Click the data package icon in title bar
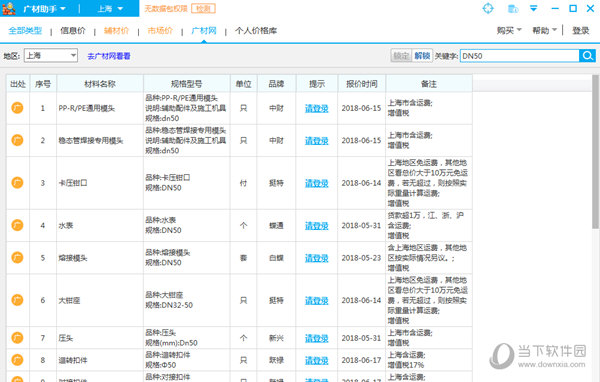 pos(512,8)
